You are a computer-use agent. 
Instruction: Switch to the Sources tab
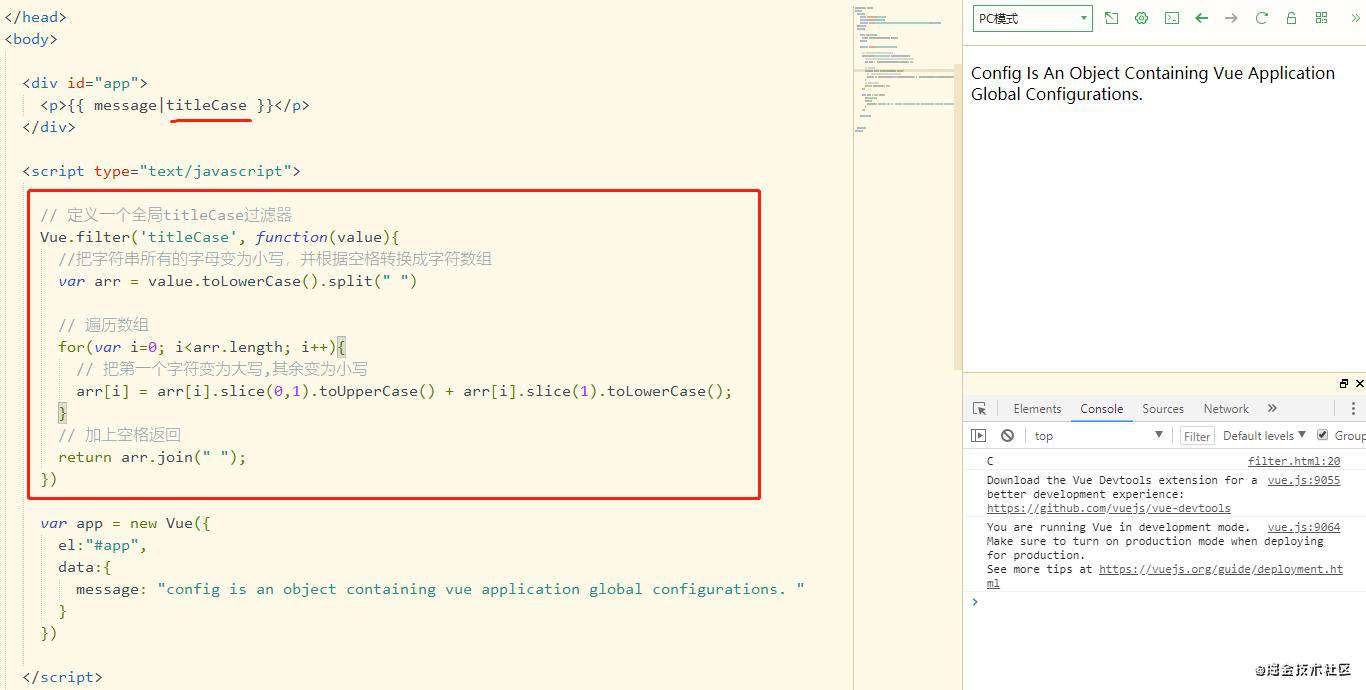[x=1163, y=409]
